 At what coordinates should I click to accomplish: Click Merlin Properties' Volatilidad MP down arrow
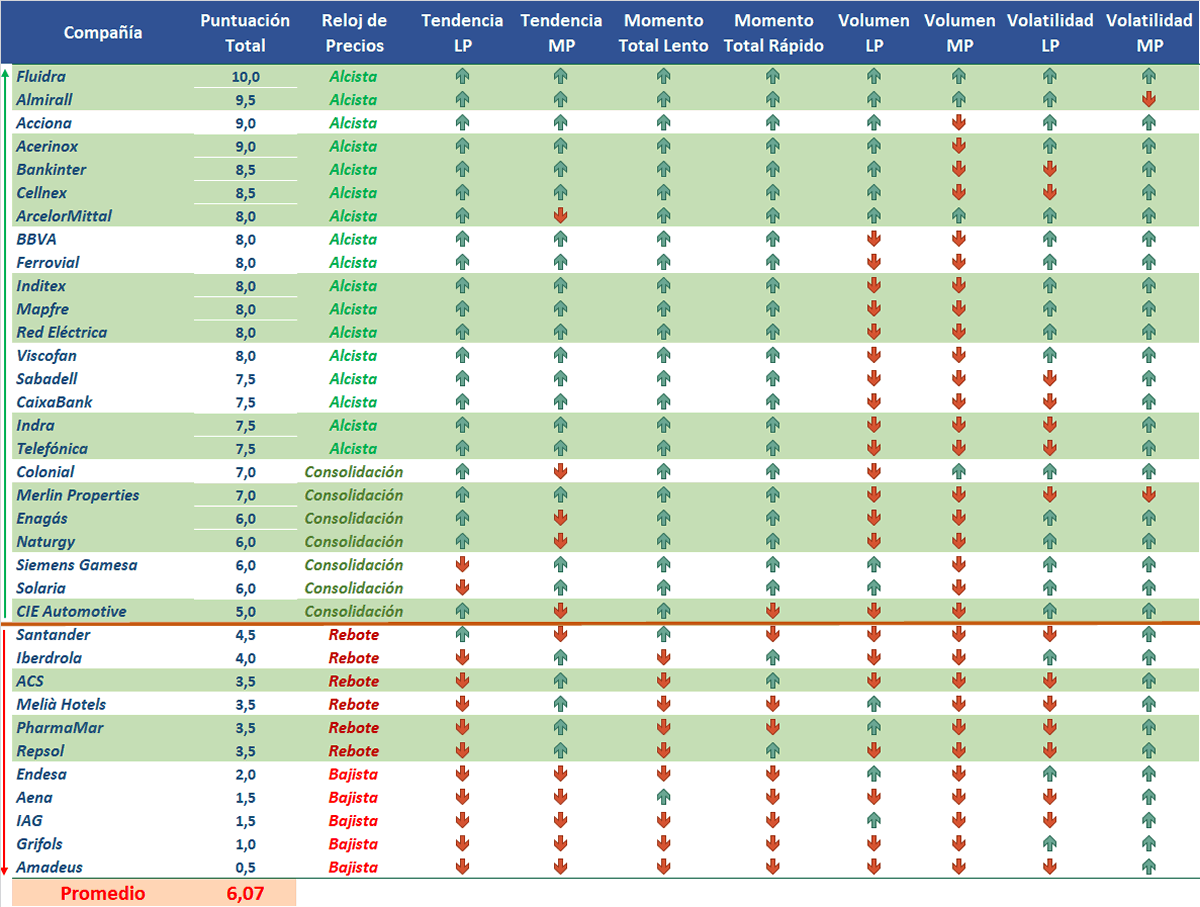click(1149, 495)
